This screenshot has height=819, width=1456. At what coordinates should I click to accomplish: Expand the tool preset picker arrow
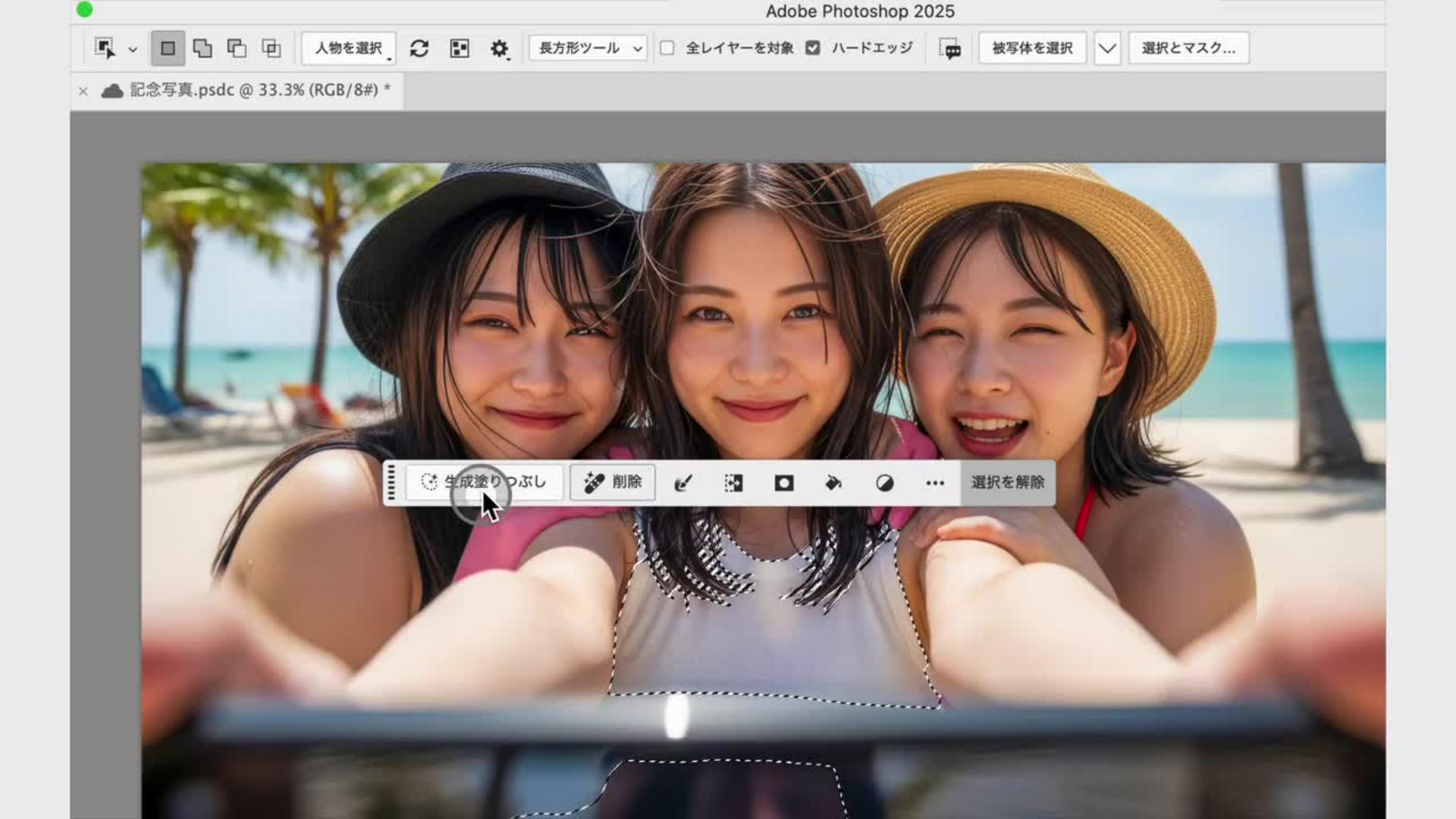[x=133, y=49]
